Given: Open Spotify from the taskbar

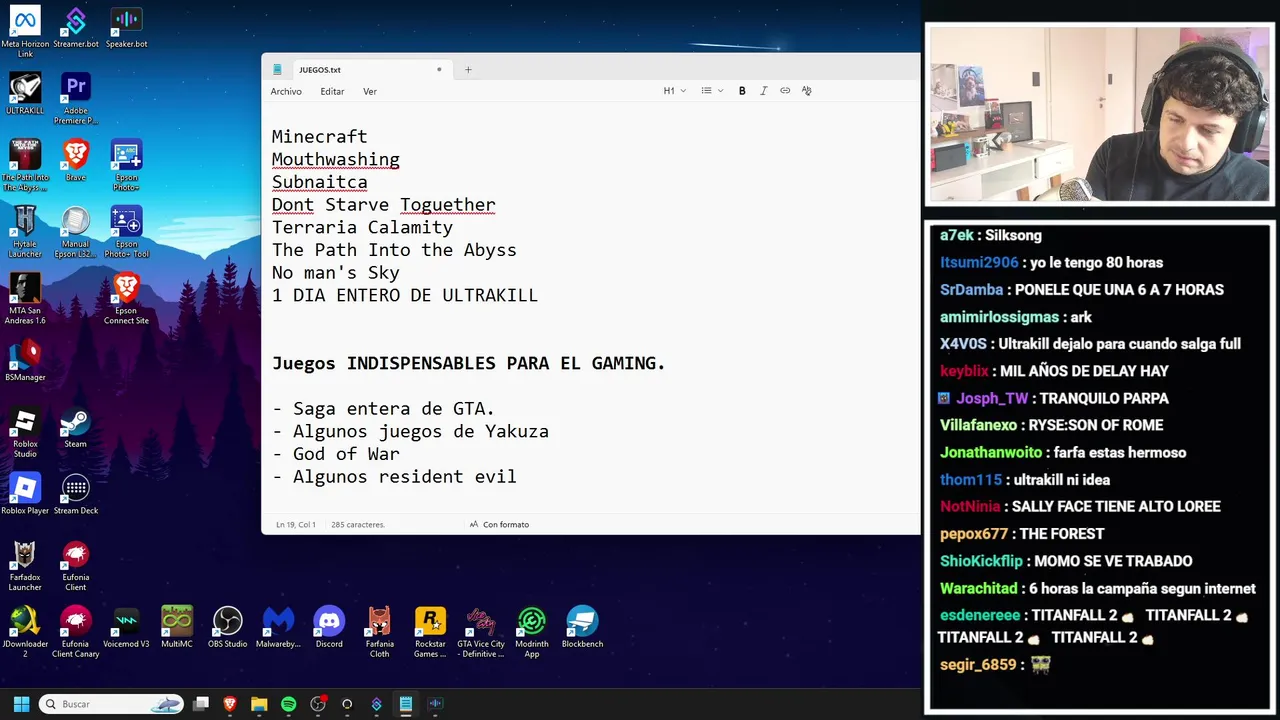Looking at the screenshot, I should point(289,704).
